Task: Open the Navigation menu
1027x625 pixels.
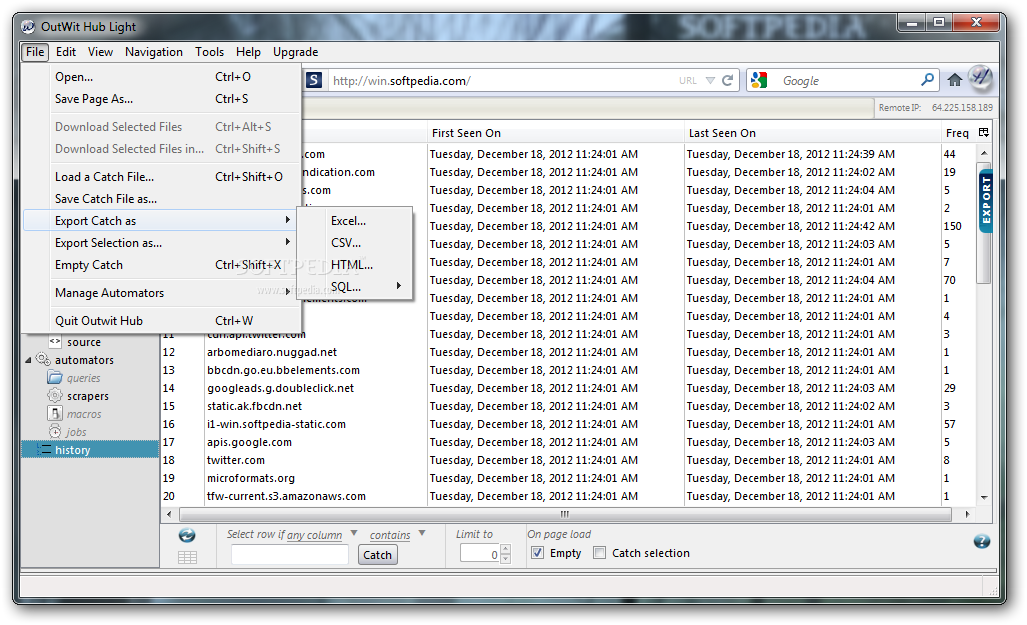Action: tap(154, 52)
